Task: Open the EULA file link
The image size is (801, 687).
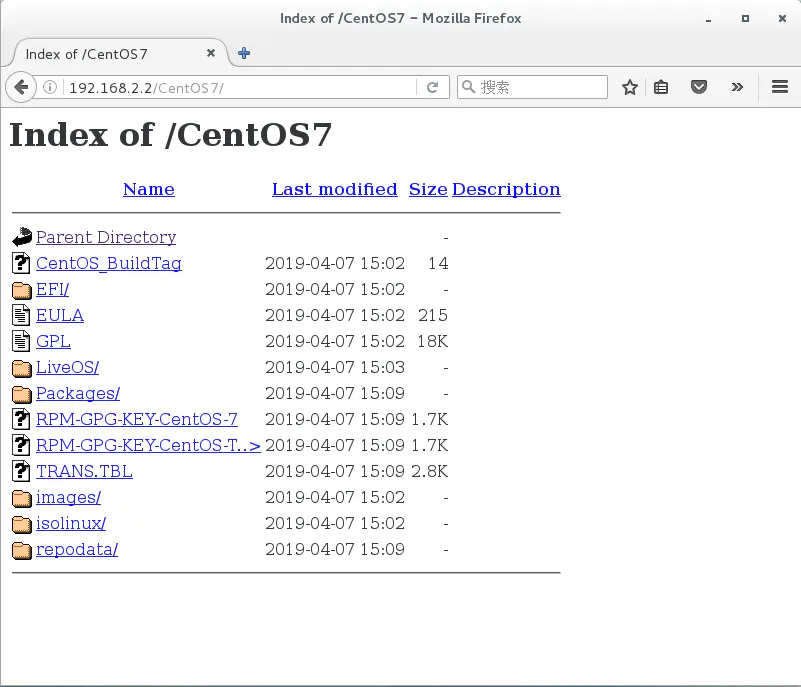Action: pos(60,315)
